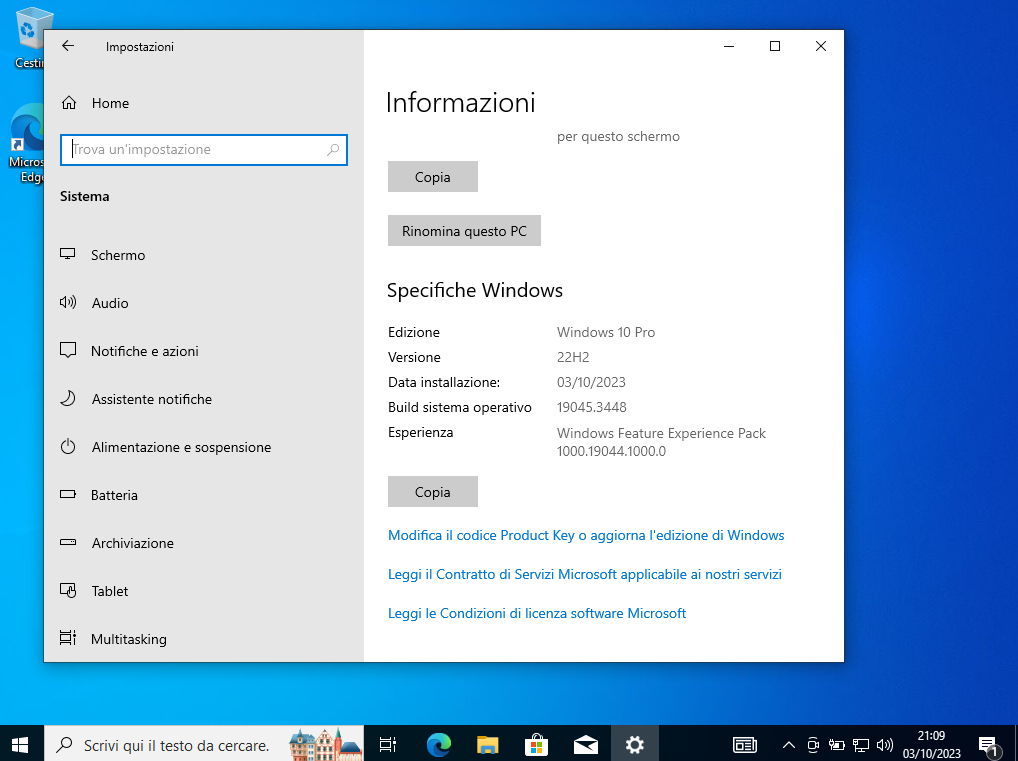1018x761 pixels.
Task: Click the tablet touch icon beside Tablet
Action: (x=68, y=590)
